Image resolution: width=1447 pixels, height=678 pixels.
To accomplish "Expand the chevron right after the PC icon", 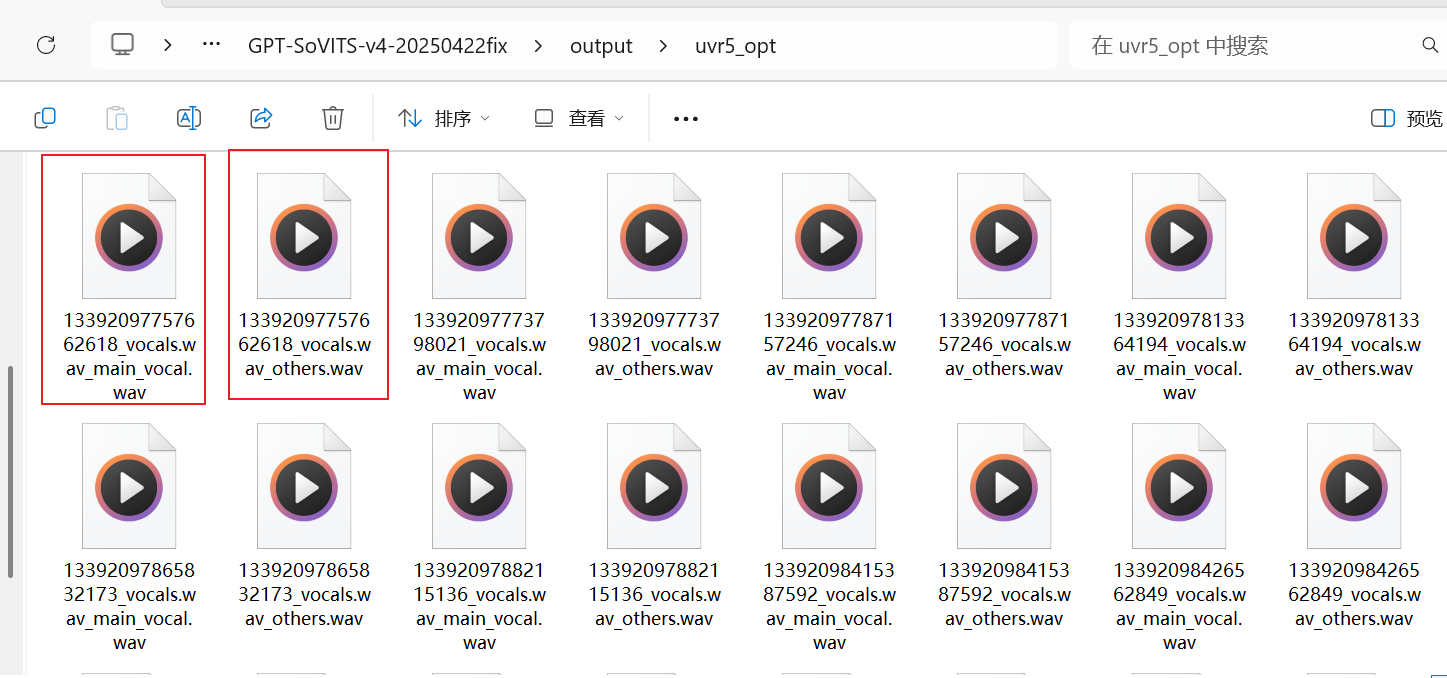I will click(x=167, y=45).
